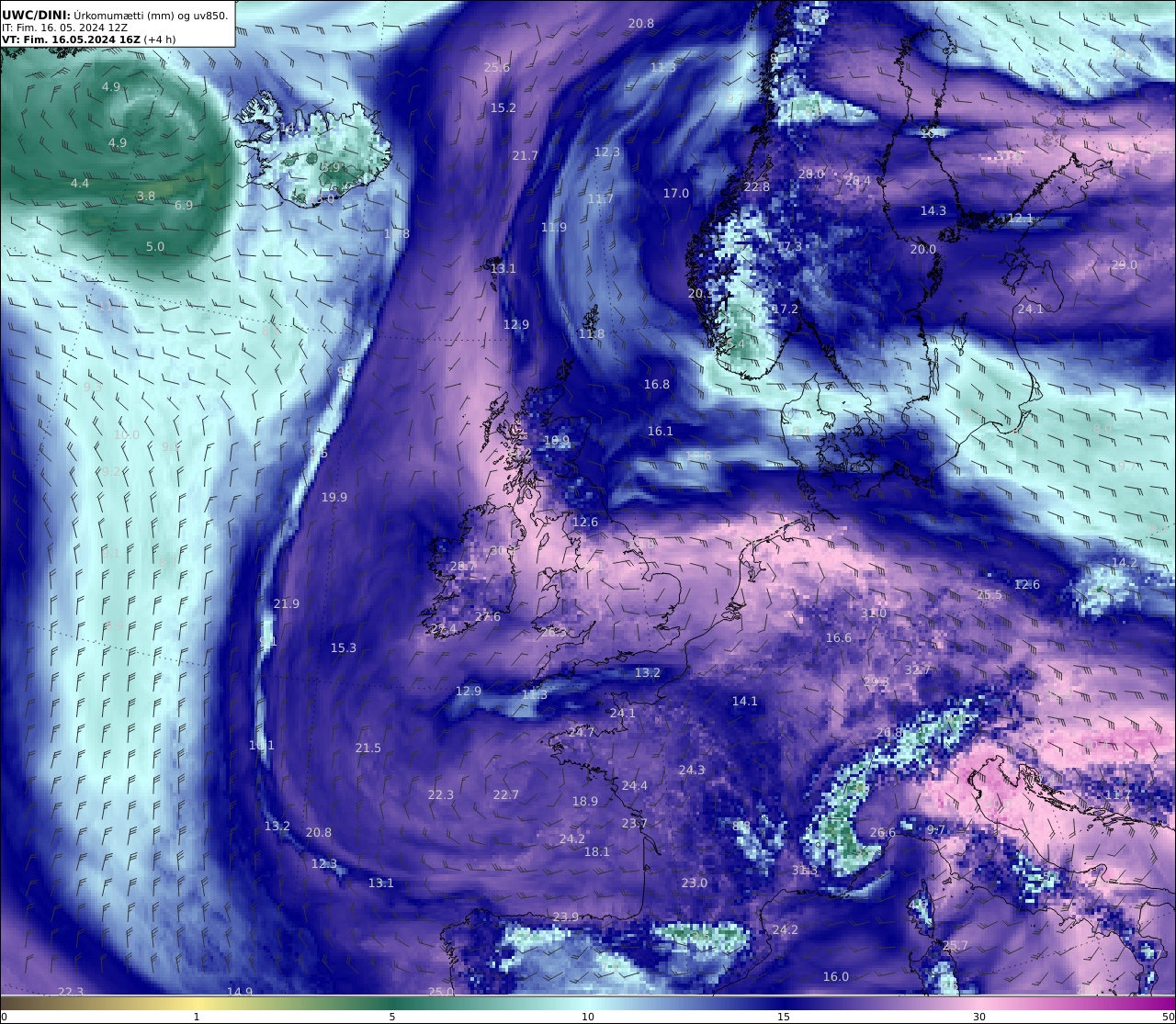The height and width of the screenshot is (1024, 1176).
Task: Click the 5.0 value in the green area
Action: 155,247
